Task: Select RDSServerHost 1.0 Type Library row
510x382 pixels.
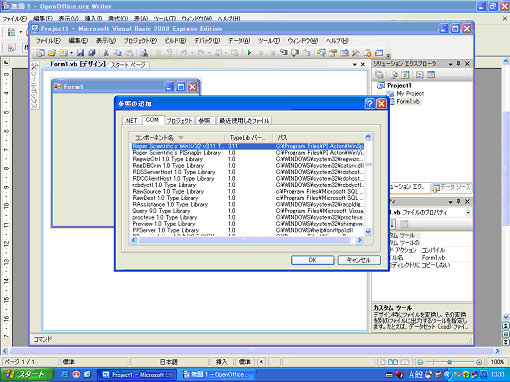Action: [248, 172]
